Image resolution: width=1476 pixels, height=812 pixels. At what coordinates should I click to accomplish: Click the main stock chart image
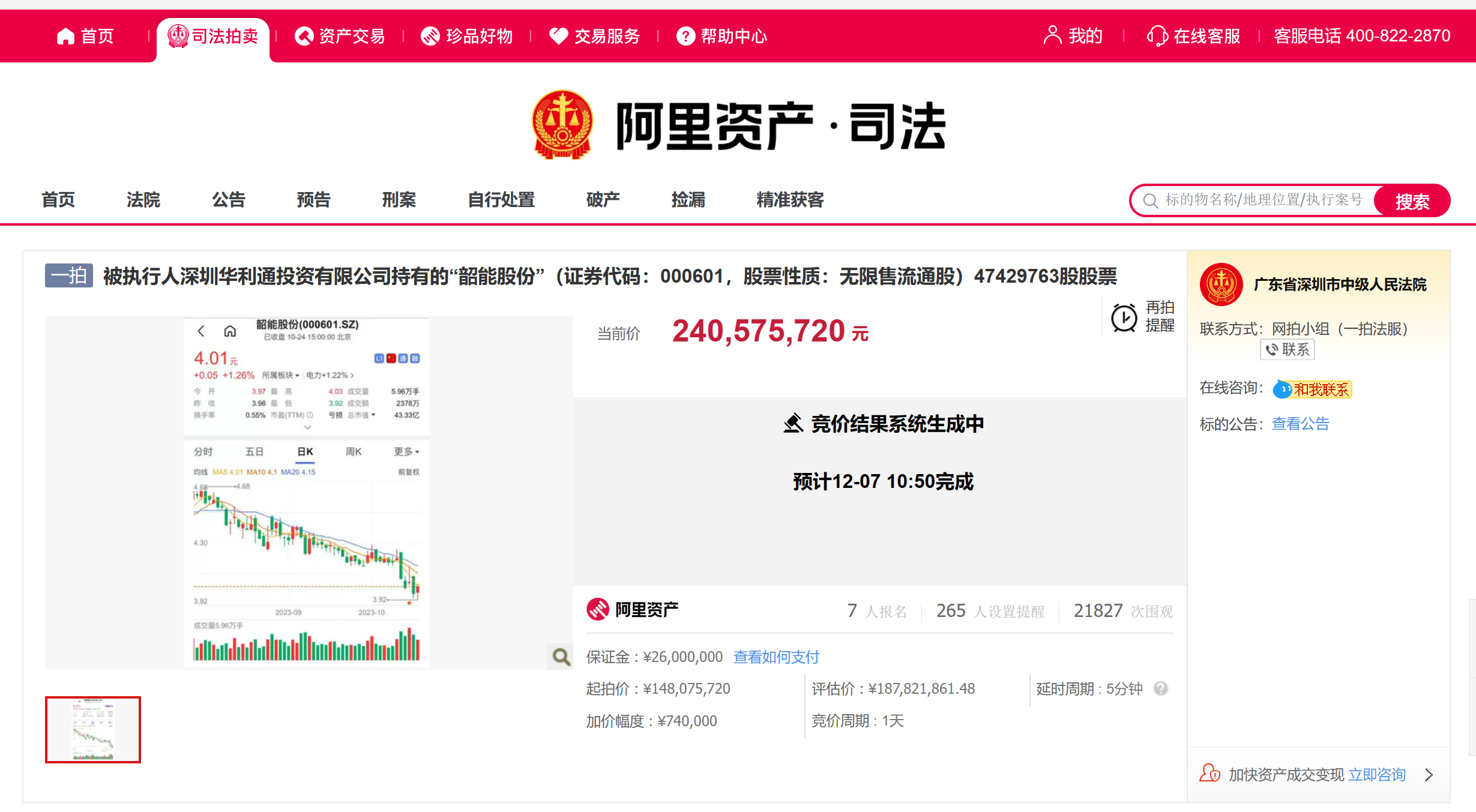click(307, 492)
